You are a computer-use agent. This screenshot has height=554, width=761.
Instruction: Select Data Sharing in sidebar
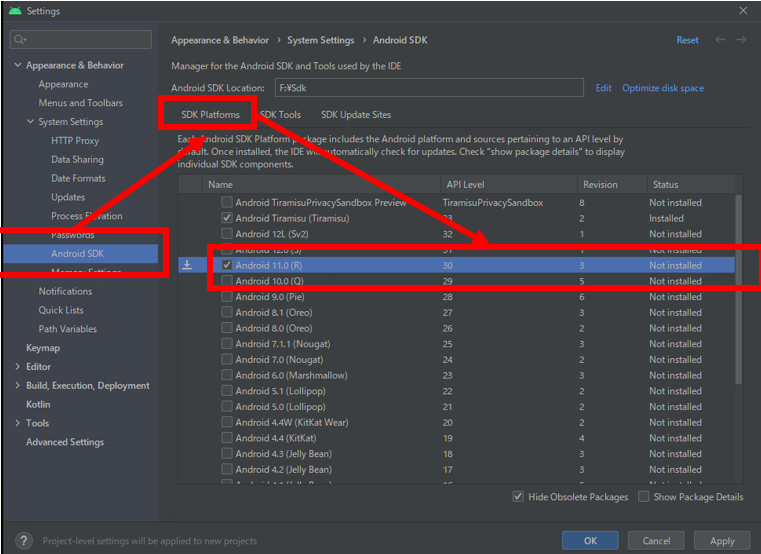tap(77, 159)
